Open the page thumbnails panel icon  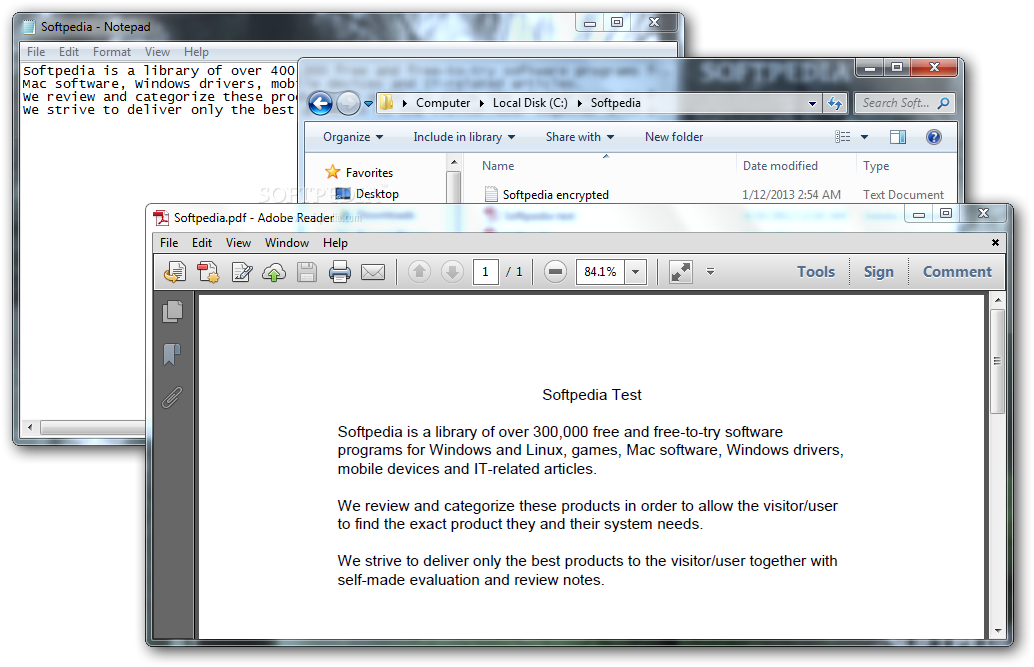[x=173, y=311]
